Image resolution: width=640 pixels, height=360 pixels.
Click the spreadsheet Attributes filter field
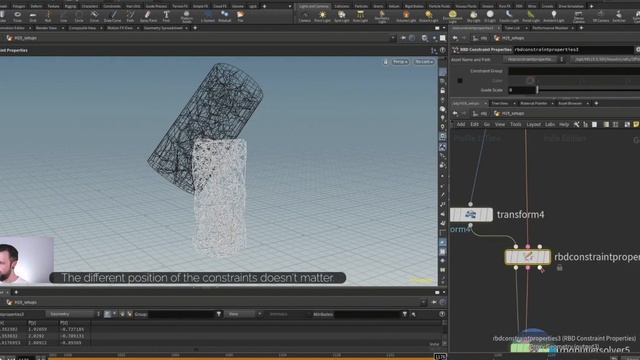367,314
